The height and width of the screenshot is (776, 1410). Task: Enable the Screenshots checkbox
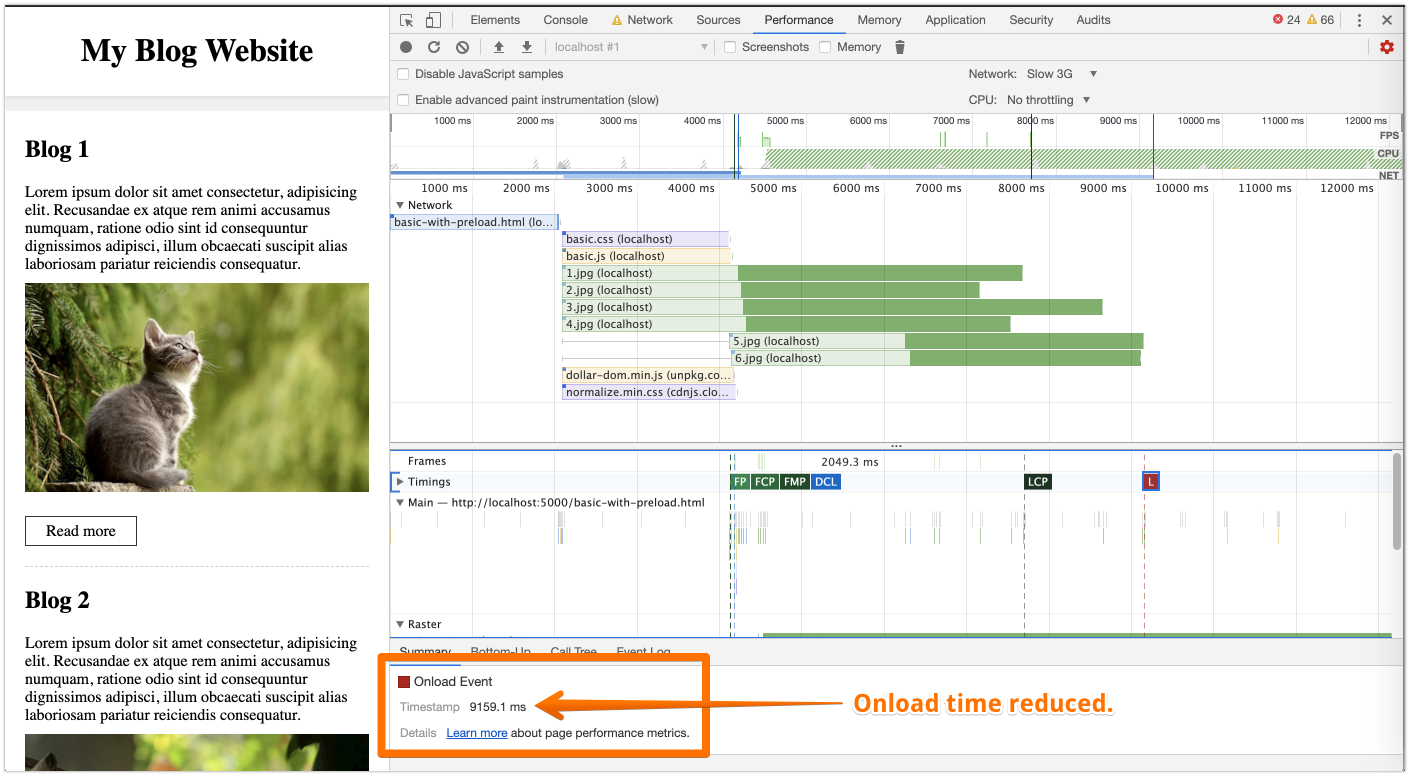point(730,47)
